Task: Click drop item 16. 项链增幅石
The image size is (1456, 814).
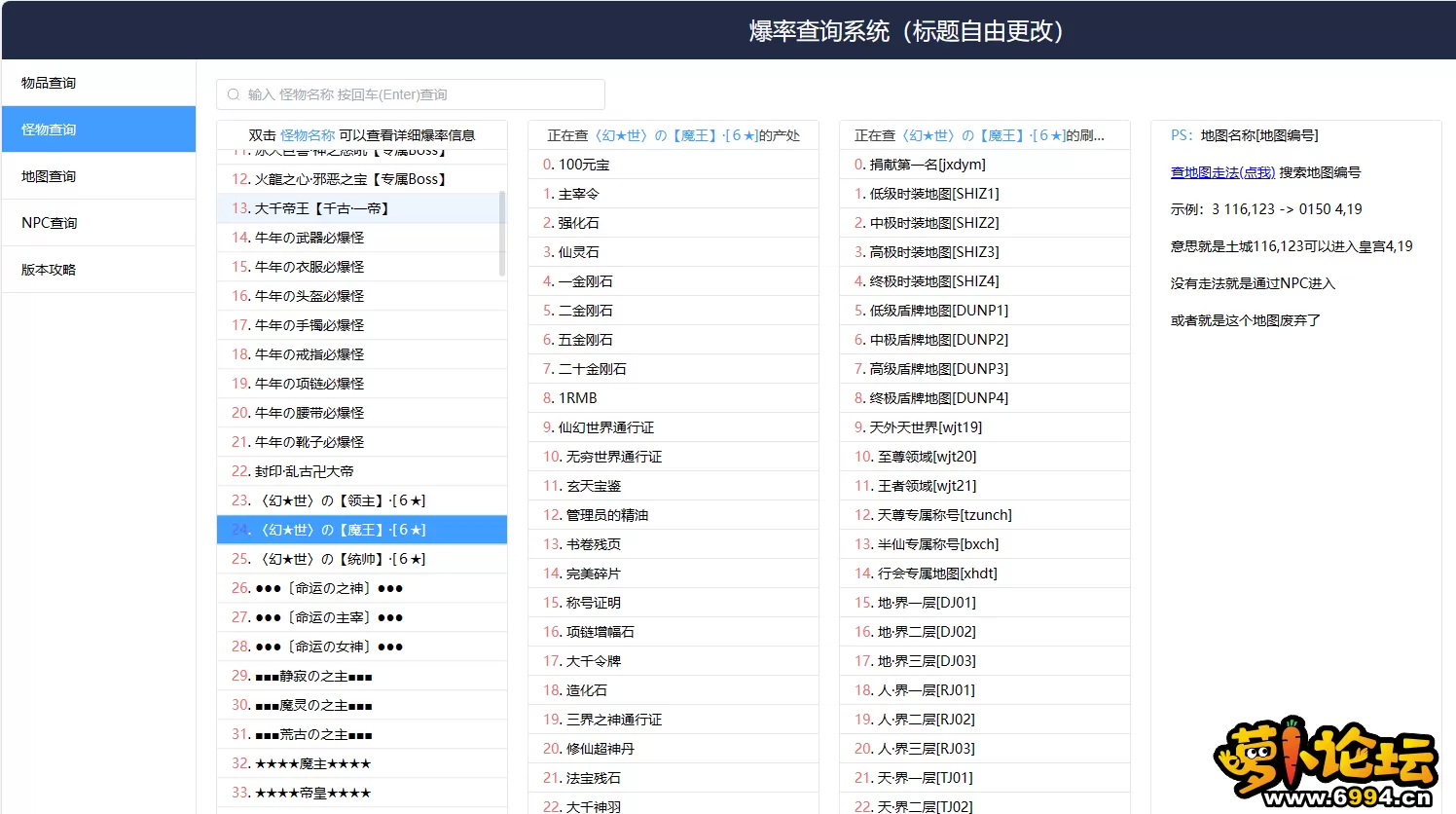Action: tap(673, 632)
